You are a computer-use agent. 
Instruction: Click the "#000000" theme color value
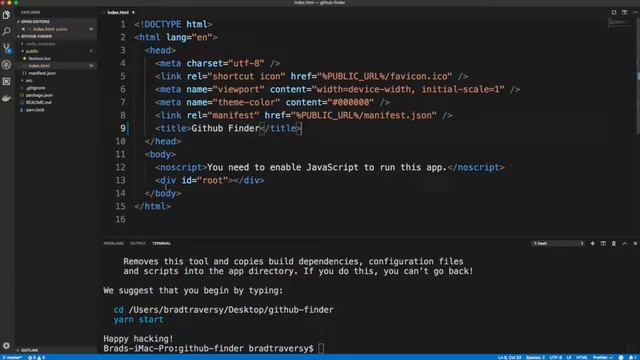point(351,102)
